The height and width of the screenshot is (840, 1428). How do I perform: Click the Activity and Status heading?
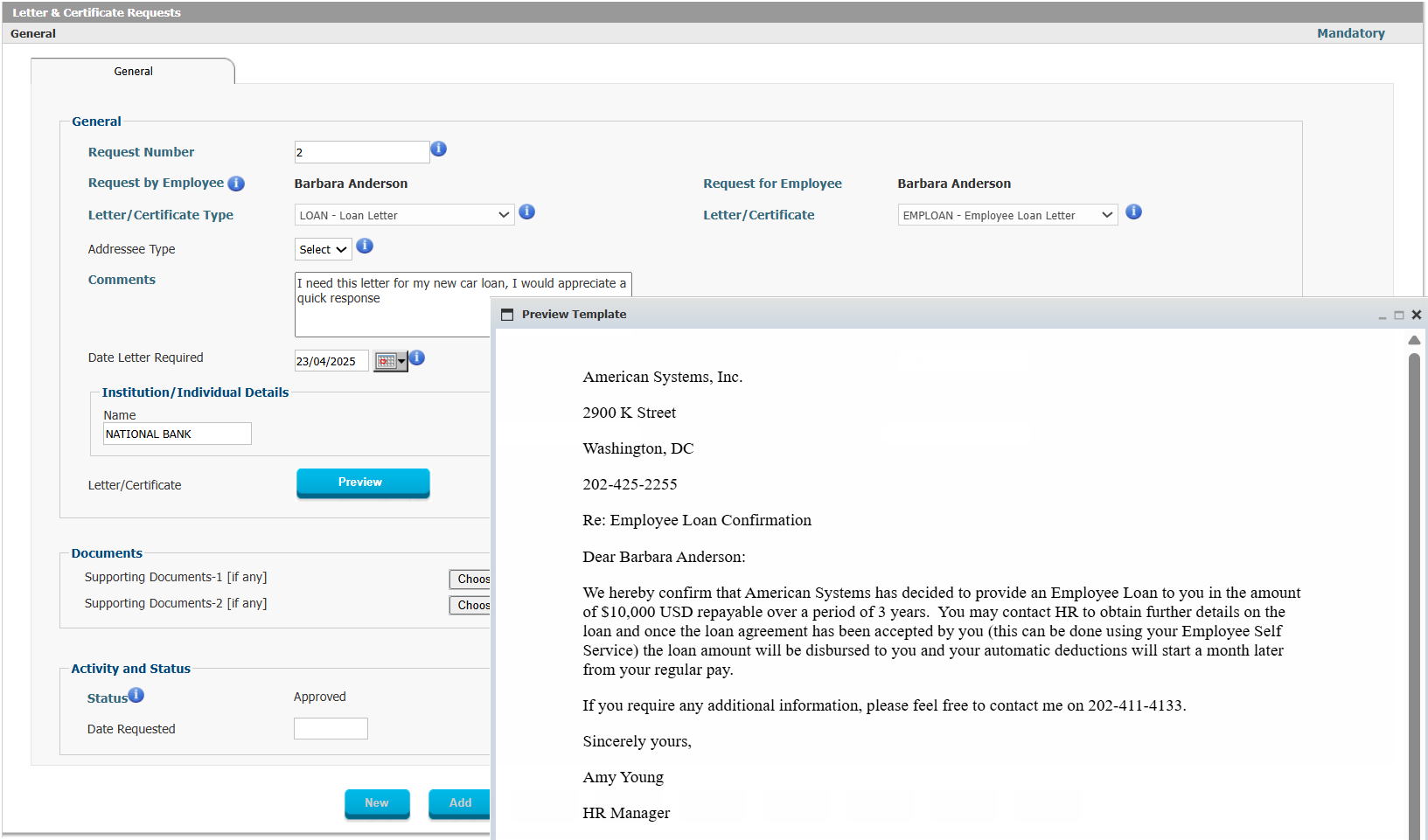point(130,669)
